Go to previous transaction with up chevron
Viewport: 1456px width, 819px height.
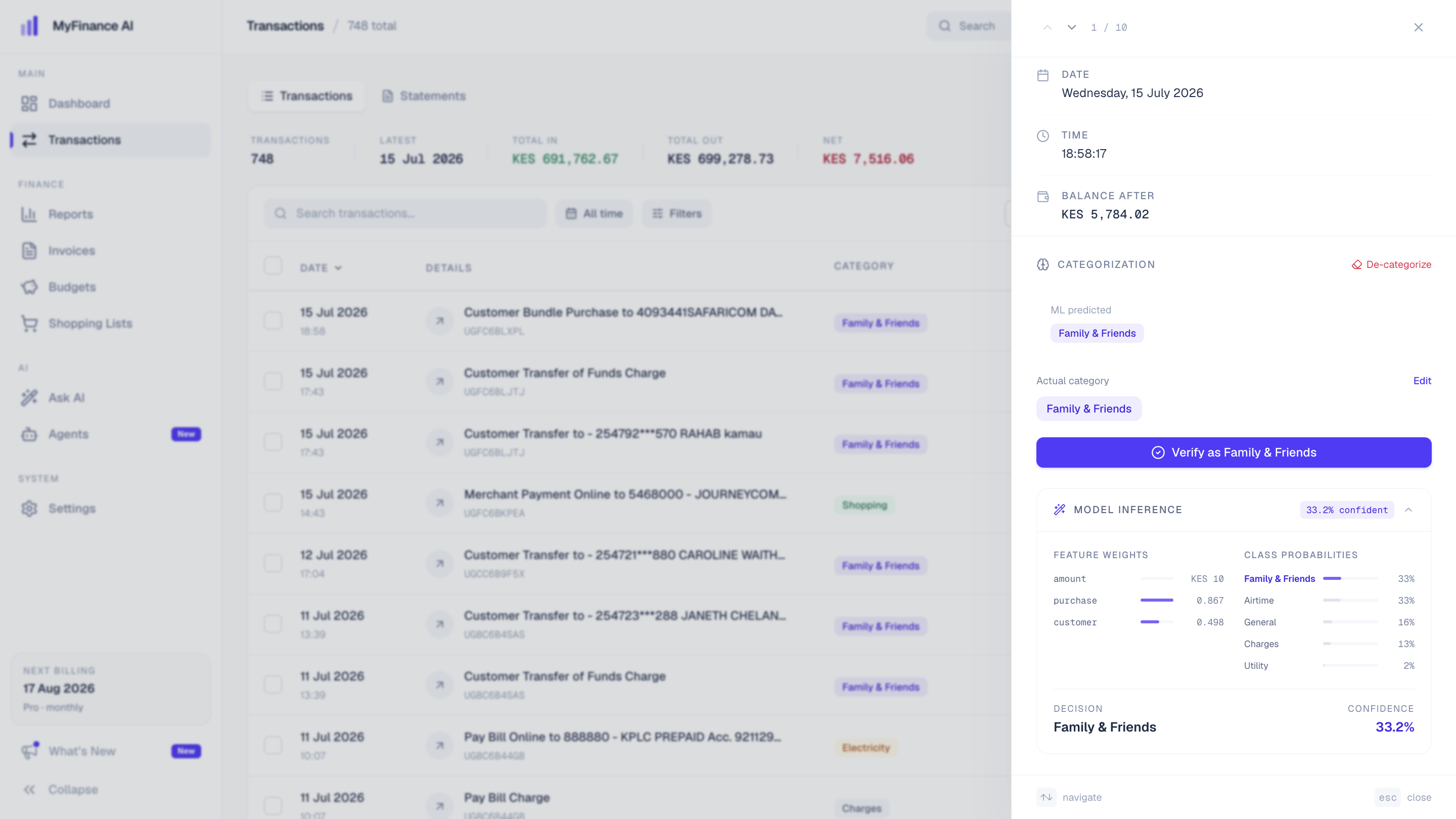[1048, 27]
